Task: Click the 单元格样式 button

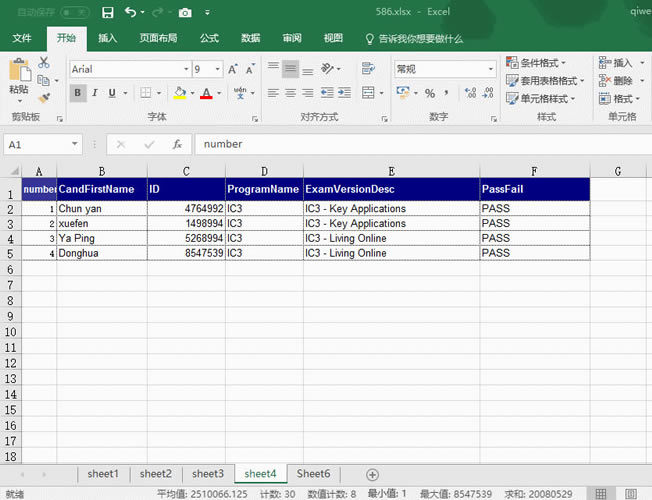Action: pyautogui.click(x=542, y=99)
